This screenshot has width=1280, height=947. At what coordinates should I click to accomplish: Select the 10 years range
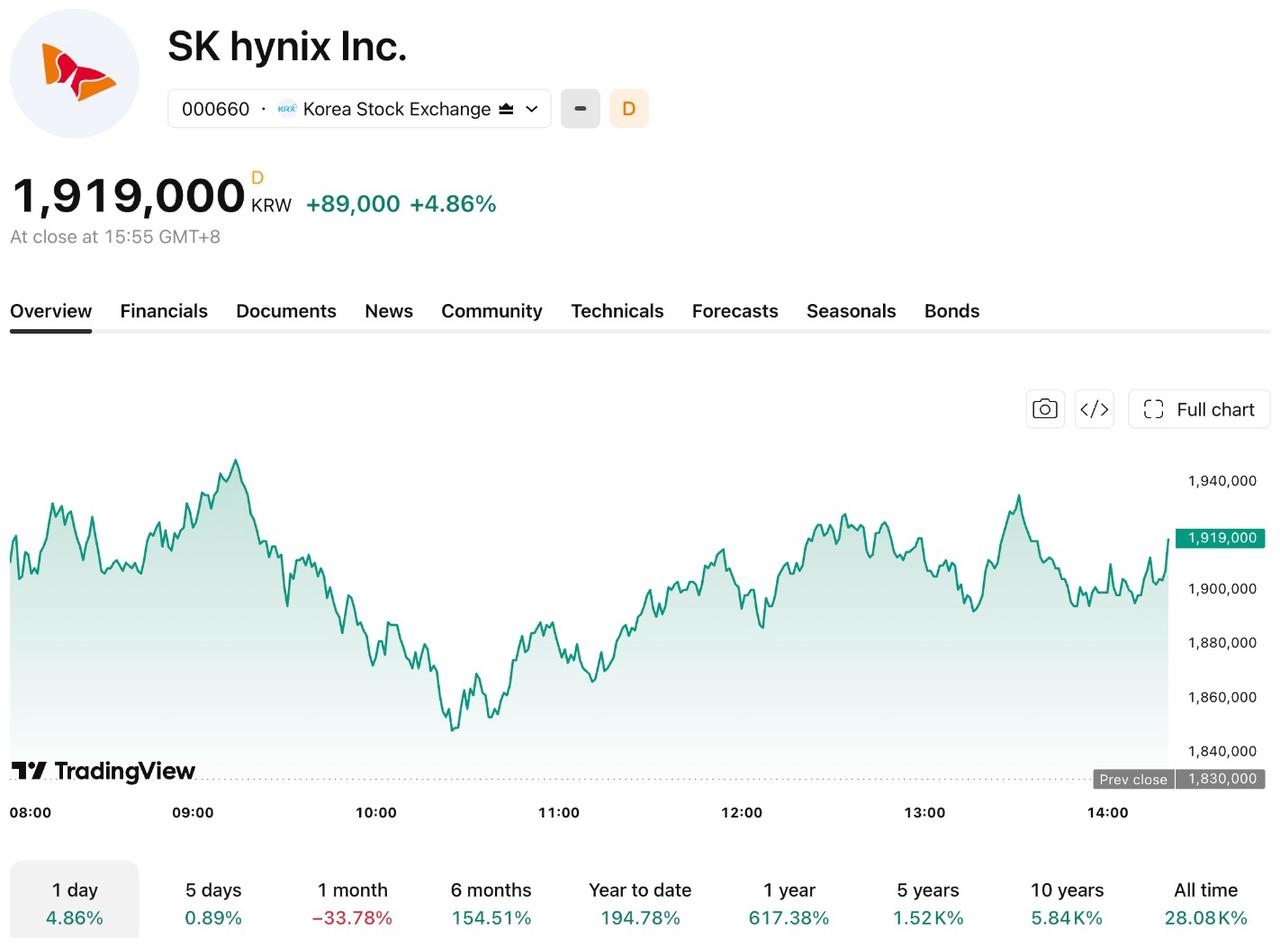(1067, 902)
